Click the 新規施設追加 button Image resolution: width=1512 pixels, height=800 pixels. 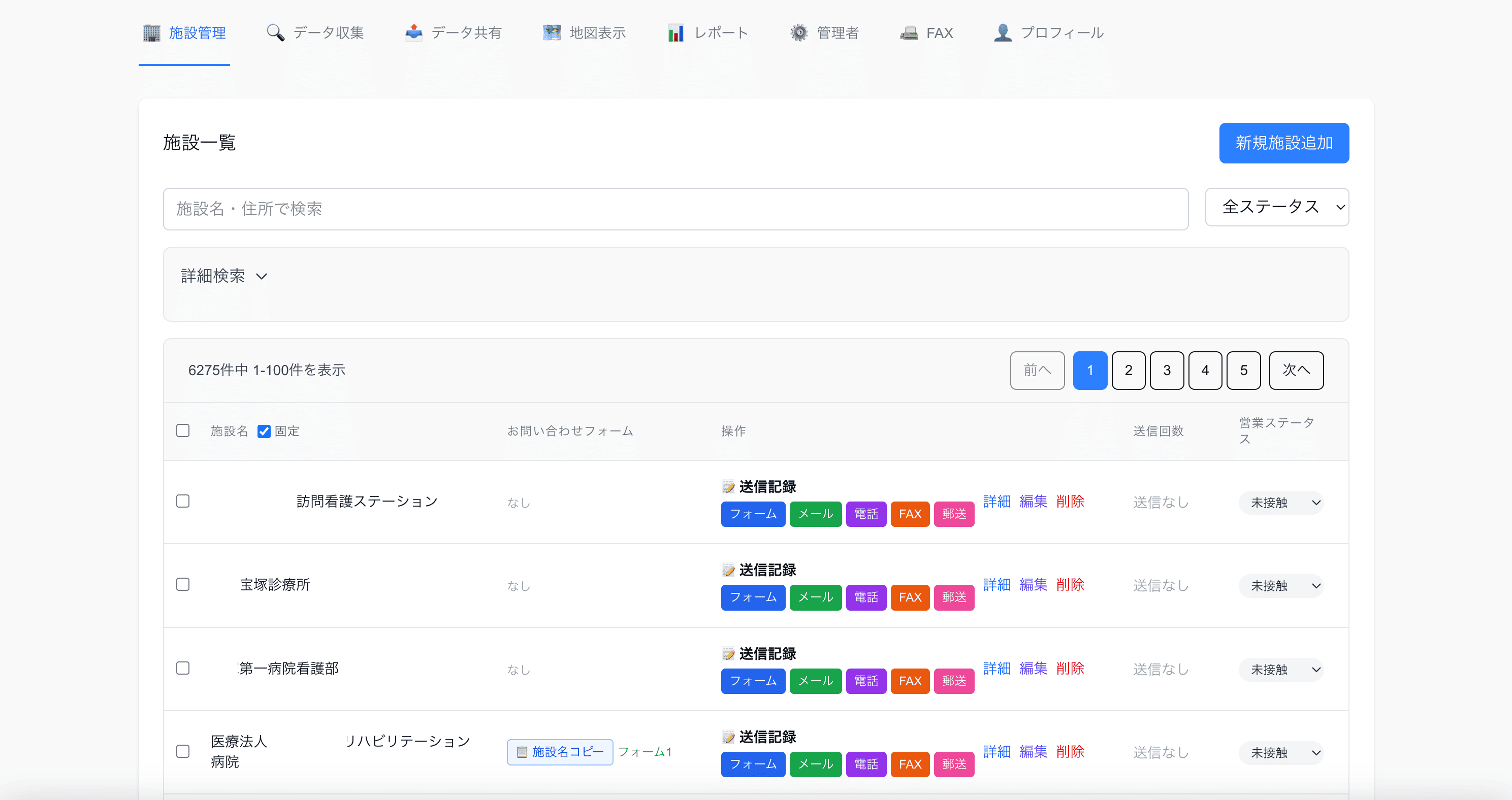point(1283,143)
